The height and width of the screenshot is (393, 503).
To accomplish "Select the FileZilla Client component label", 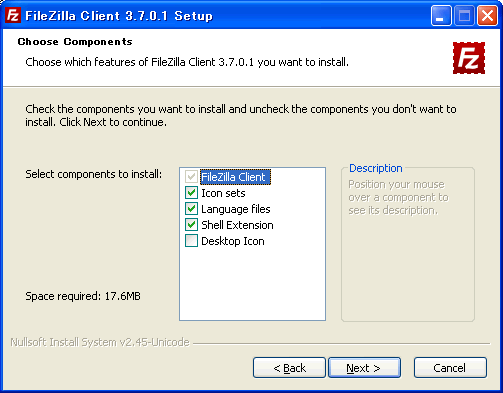I will point(235,177).
